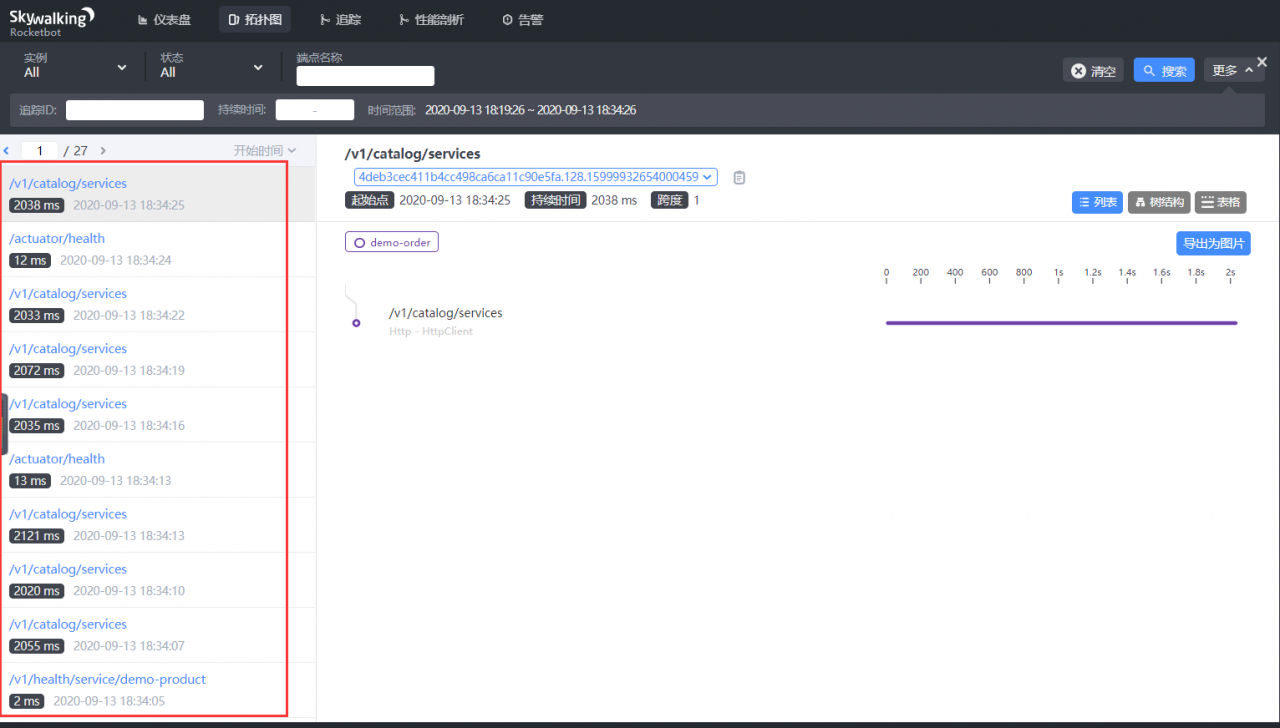Switch to the 告警 alarm tab
This screenshot has height=728, width=1280.
(x=522, y=20)
